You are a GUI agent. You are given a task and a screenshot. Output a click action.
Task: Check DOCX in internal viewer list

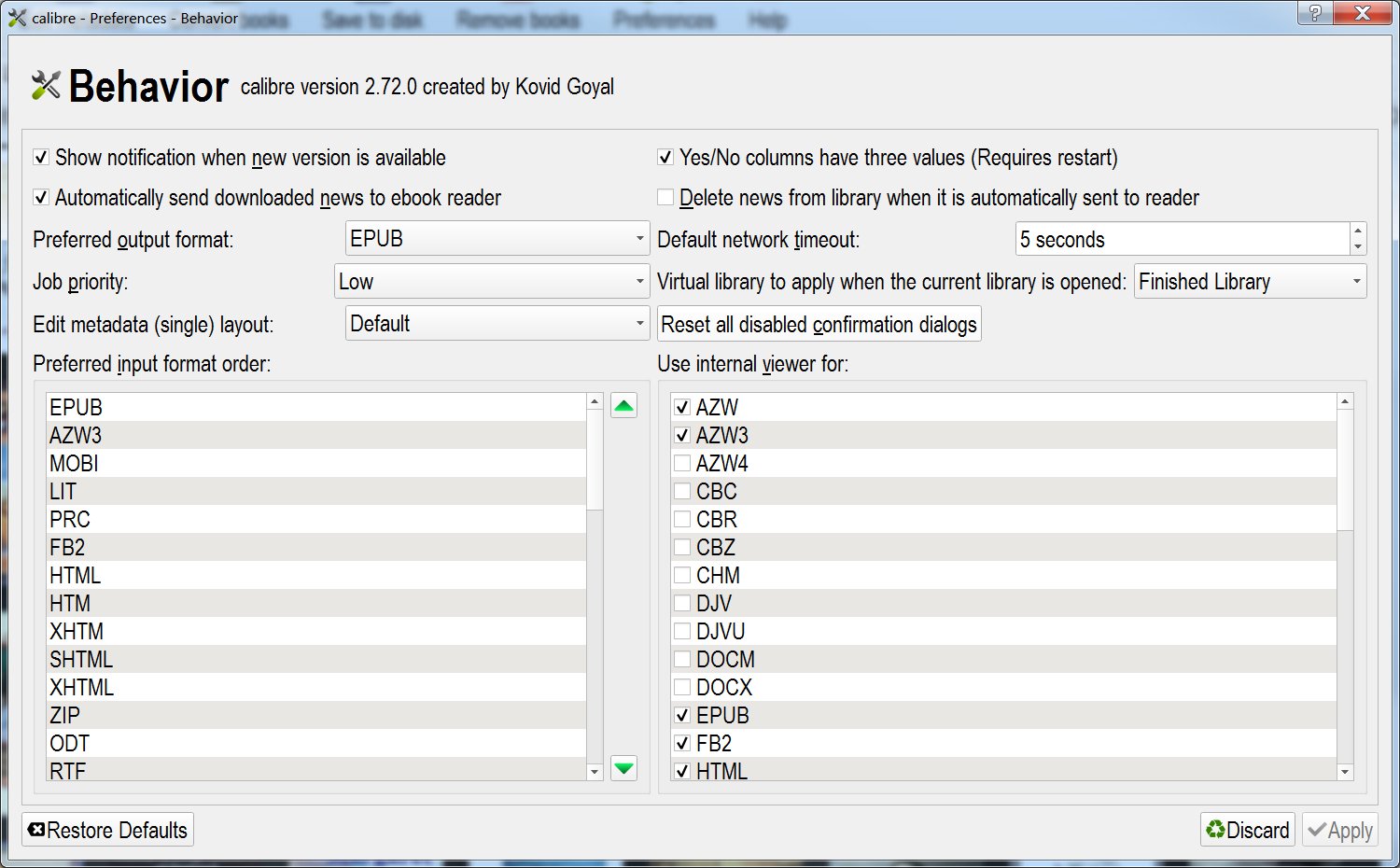point(682,687)
